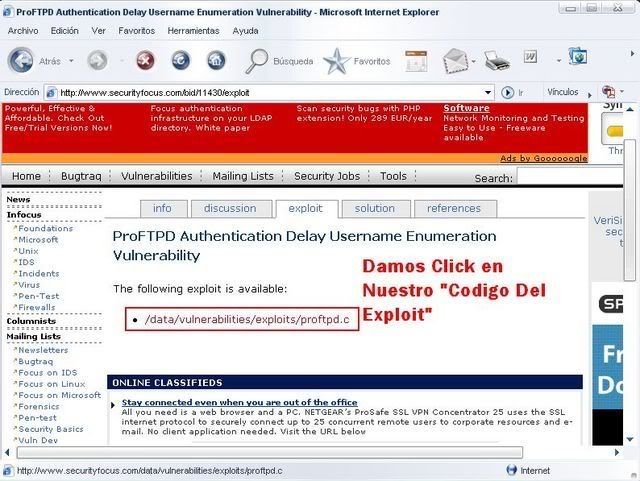The width and height of the screenshot is (640, 481).
Task: Click the Messenger toolbar icon
Action: [x=578, y=57]
